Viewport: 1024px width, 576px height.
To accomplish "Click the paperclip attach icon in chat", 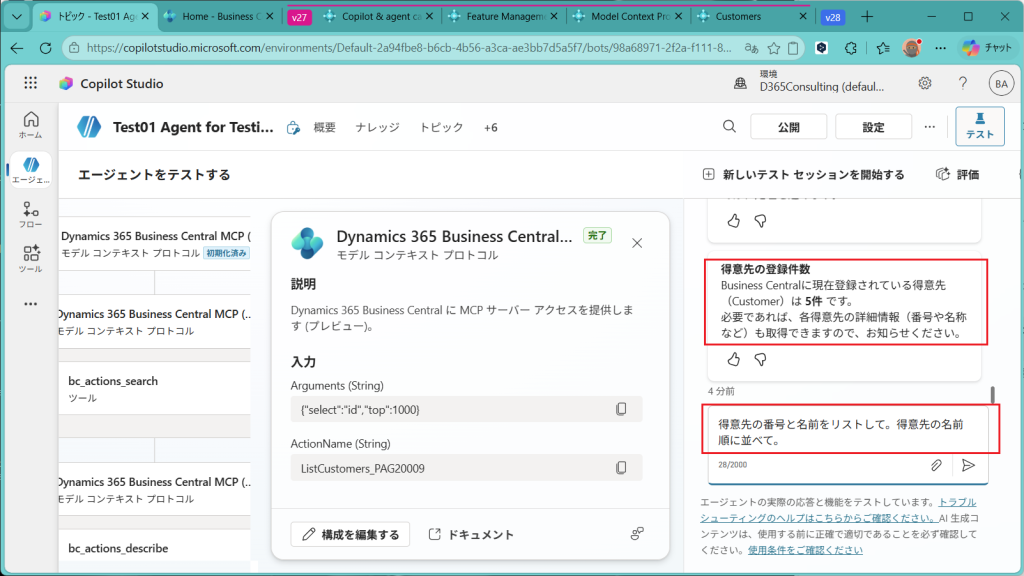I will click(x=936, y=465).
